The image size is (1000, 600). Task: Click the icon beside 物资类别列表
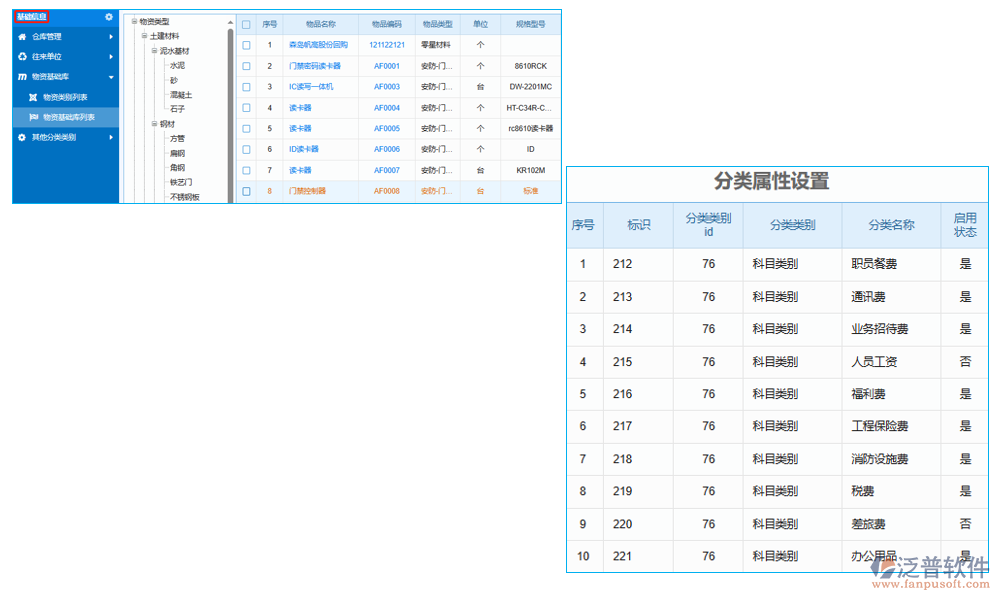[33, 97]
